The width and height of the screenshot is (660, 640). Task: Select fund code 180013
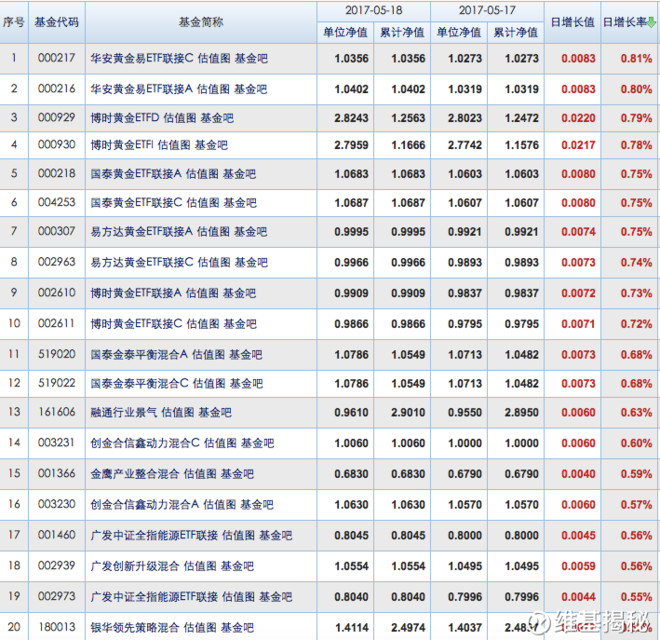tap(56, 627)
